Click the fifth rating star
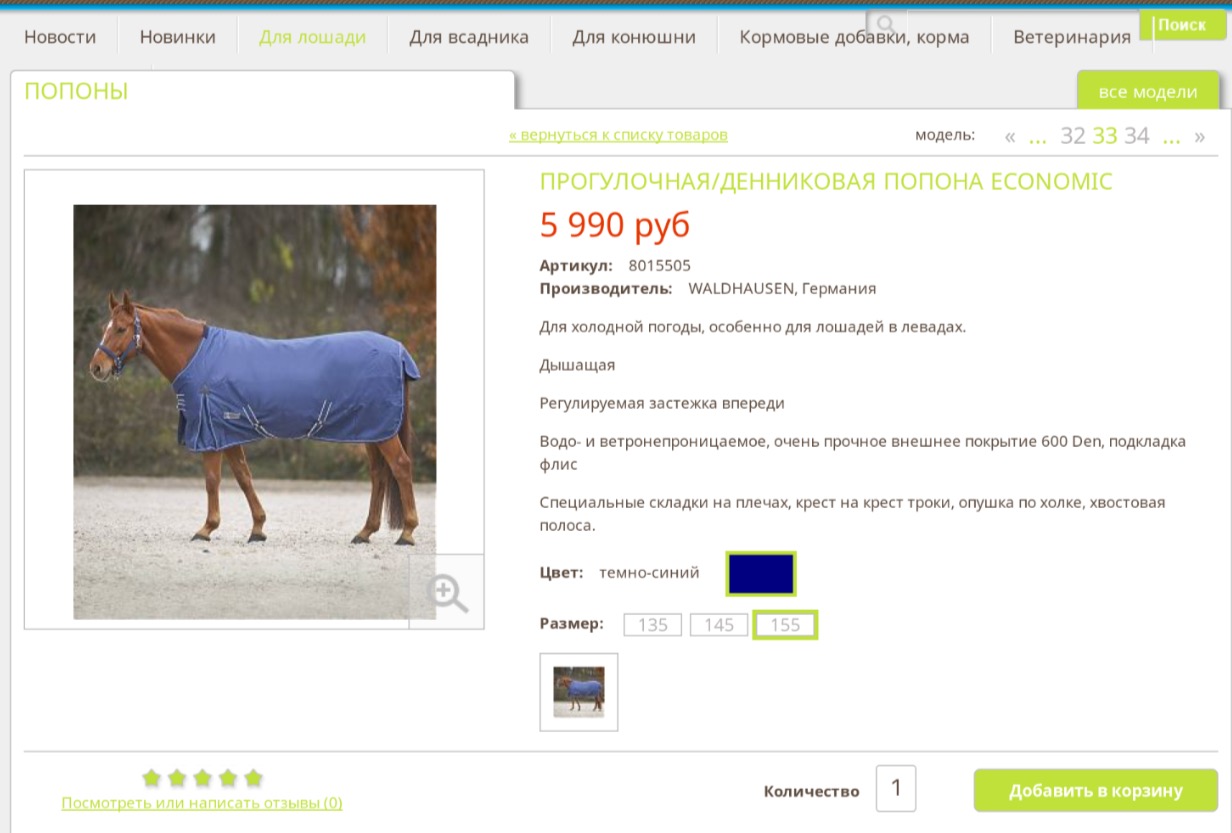This screenshot has height=833, width=1232. (253, 777)
